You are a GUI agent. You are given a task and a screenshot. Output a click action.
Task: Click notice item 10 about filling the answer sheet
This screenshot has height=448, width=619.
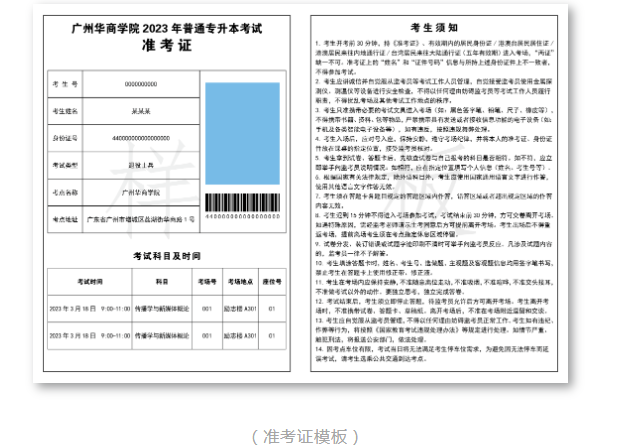434,268
